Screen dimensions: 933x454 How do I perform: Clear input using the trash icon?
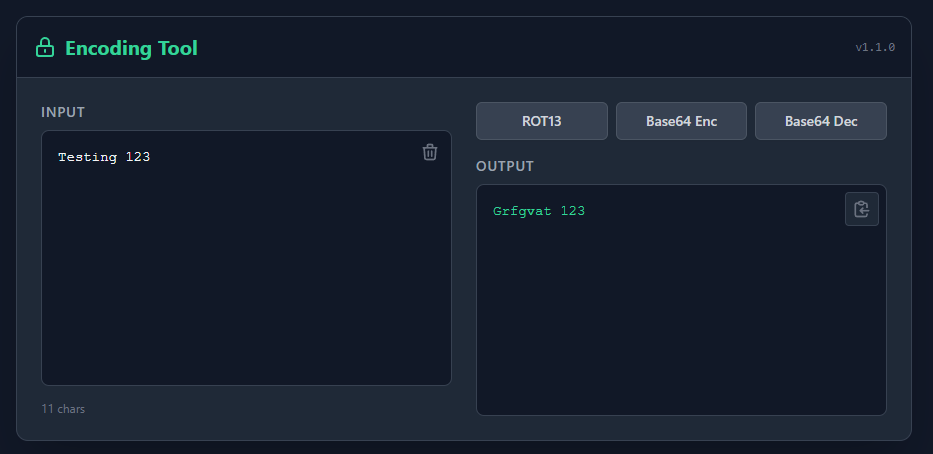[430, 152]
